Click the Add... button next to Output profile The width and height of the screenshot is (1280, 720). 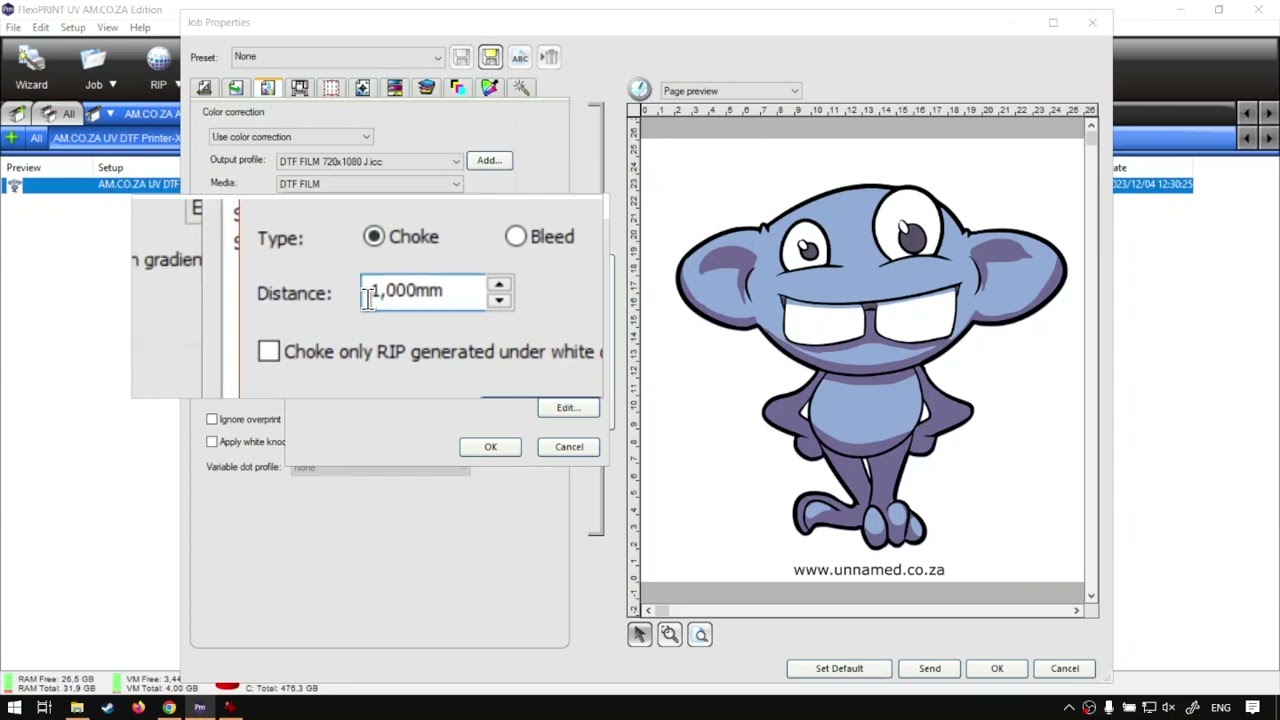point(489,160)
